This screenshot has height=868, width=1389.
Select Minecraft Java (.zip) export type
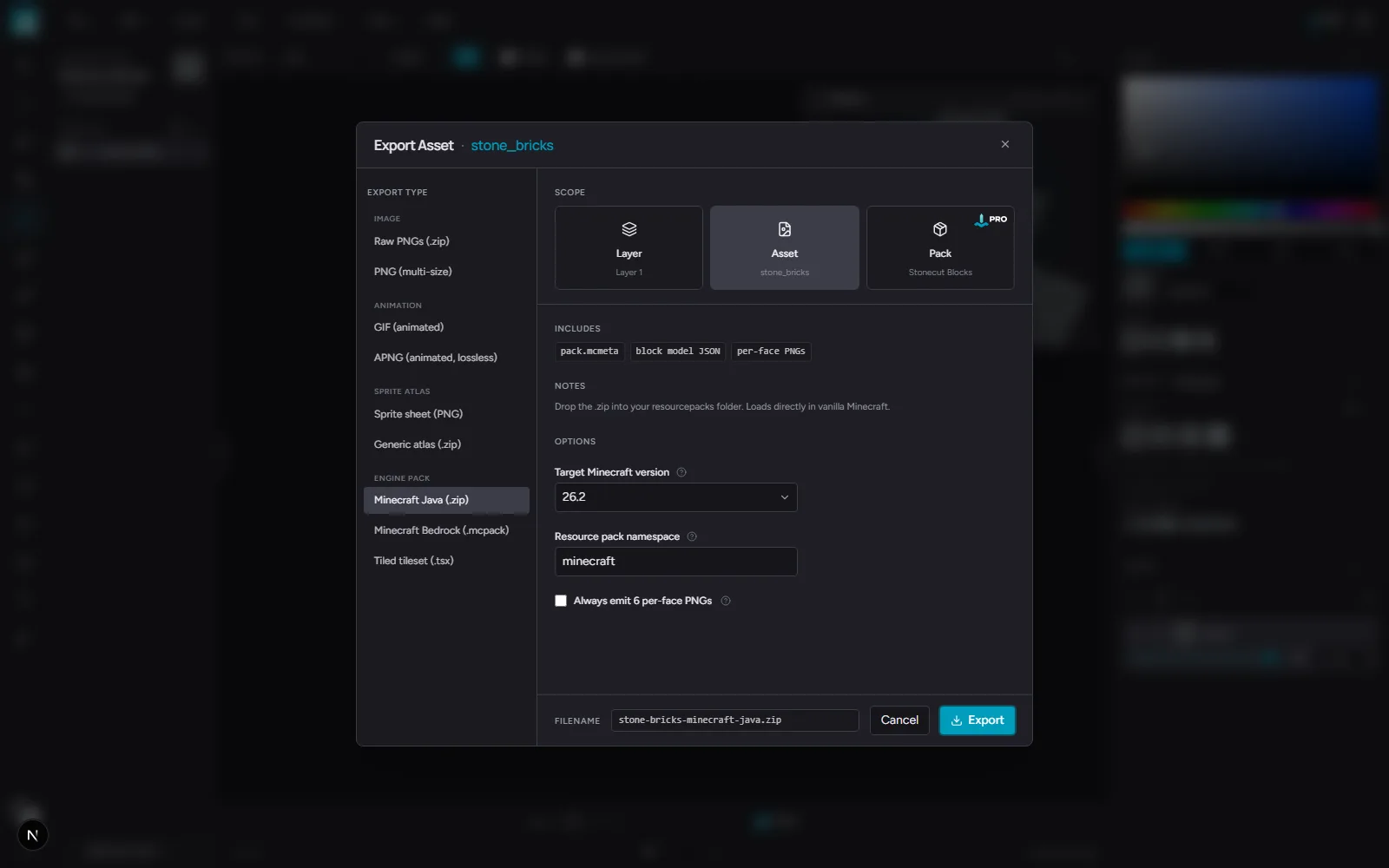[446, 500]
